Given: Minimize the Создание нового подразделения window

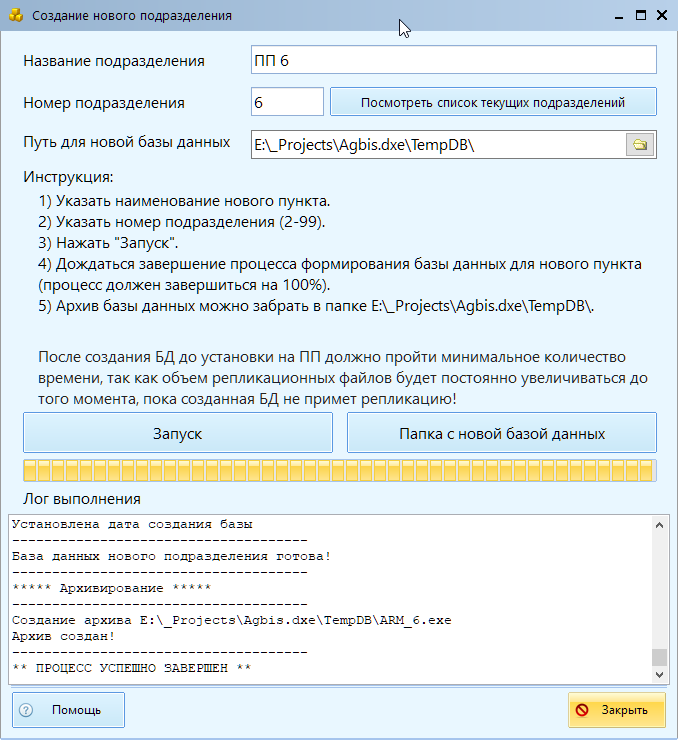Looking at the screenshot, I should pos(619,16).
